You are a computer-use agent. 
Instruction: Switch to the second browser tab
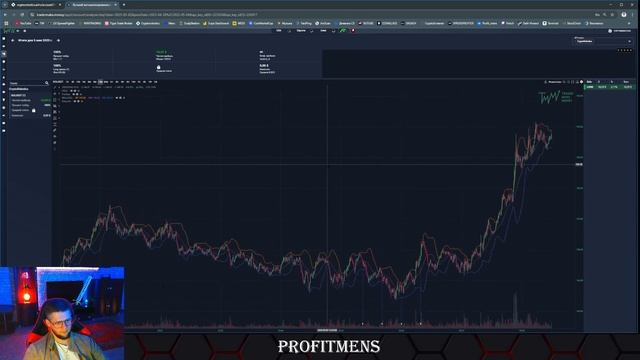pos(92,4)
